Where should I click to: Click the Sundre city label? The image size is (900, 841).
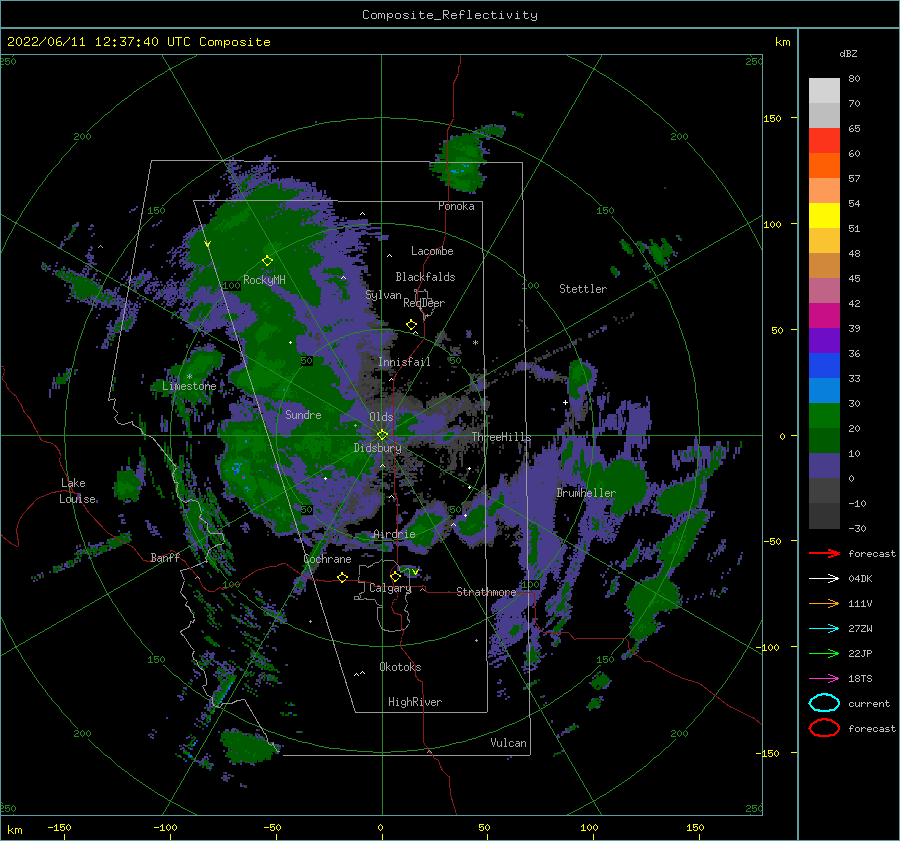point(303,414)
